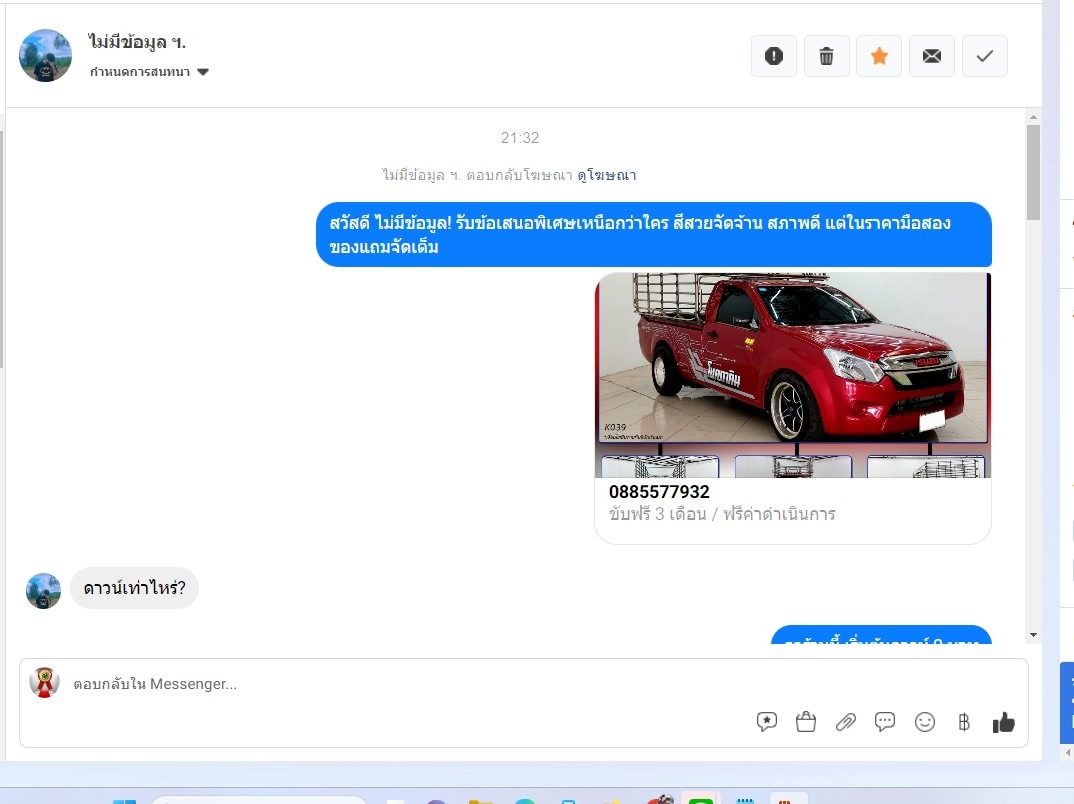
Task: Open the saved replies star-bubble icon
Action: [x=767, y=722]
